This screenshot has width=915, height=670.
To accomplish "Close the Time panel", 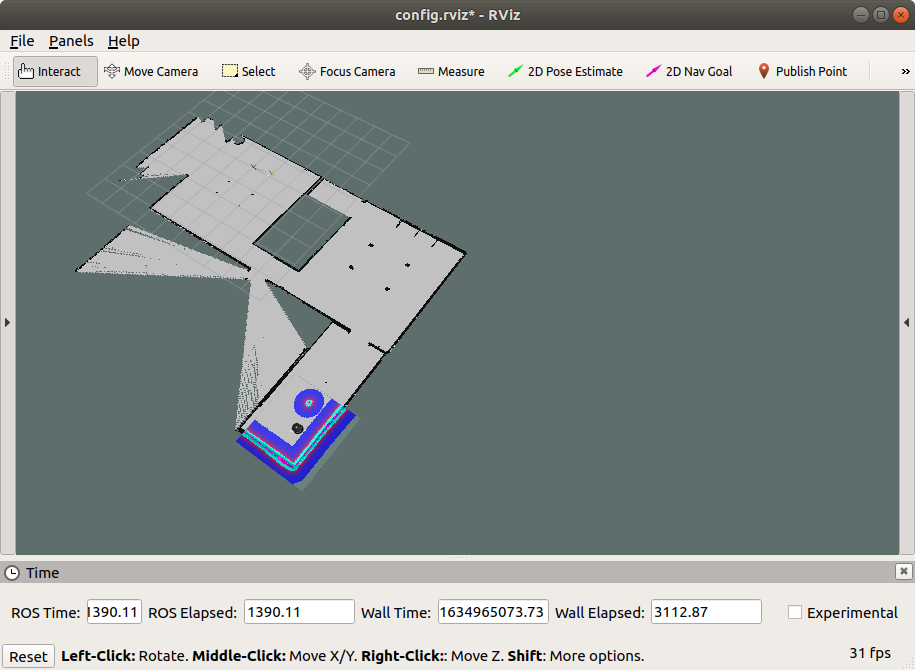I will tap(903, 572).
